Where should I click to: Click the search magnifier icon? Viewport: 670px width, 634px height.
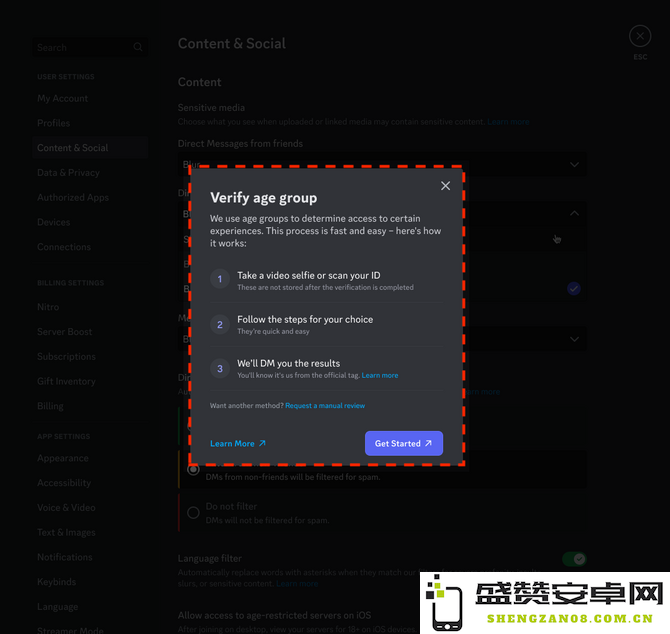[x=138, y=47]
